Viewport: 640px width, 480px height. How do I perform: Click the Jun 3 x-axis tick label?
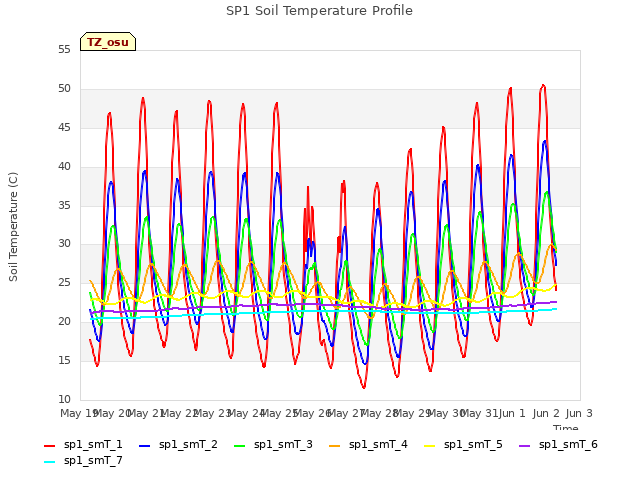(579, 413)
